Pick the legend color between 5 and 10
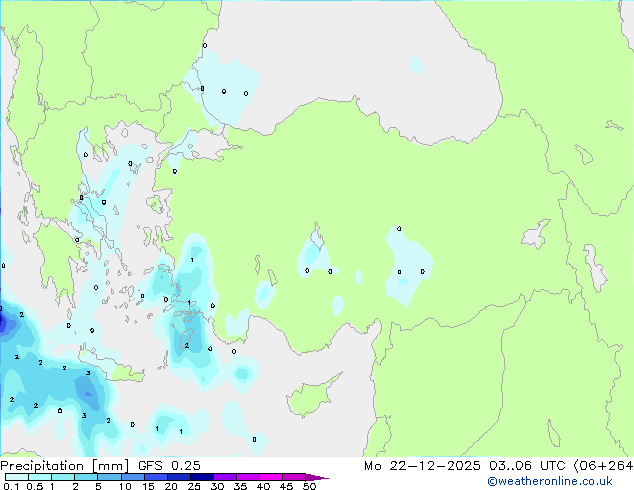The image size is (634, 490). pos(109,477)
